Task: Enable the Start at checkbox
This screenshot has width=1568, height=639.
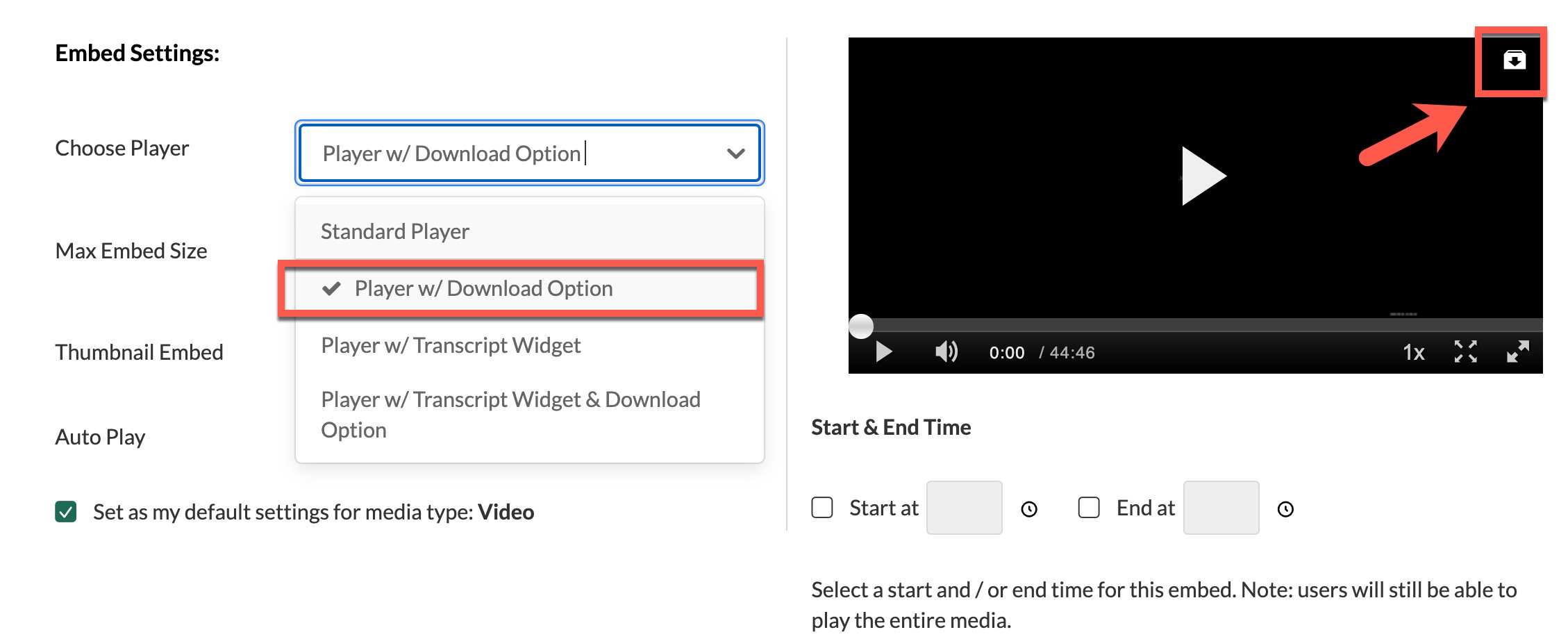Action: click(822, 508)
